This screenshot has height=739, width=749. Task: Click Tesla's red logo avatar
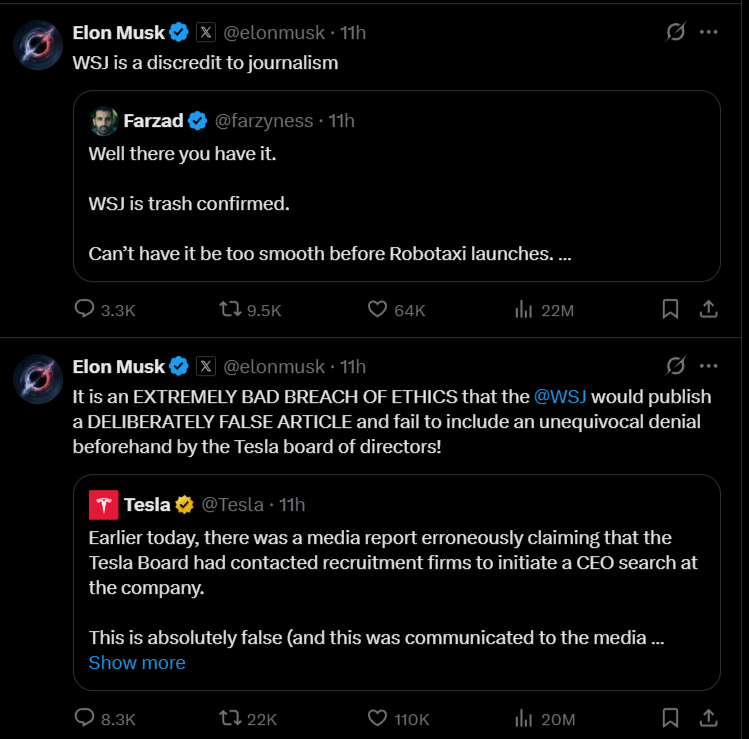point(104,504)
